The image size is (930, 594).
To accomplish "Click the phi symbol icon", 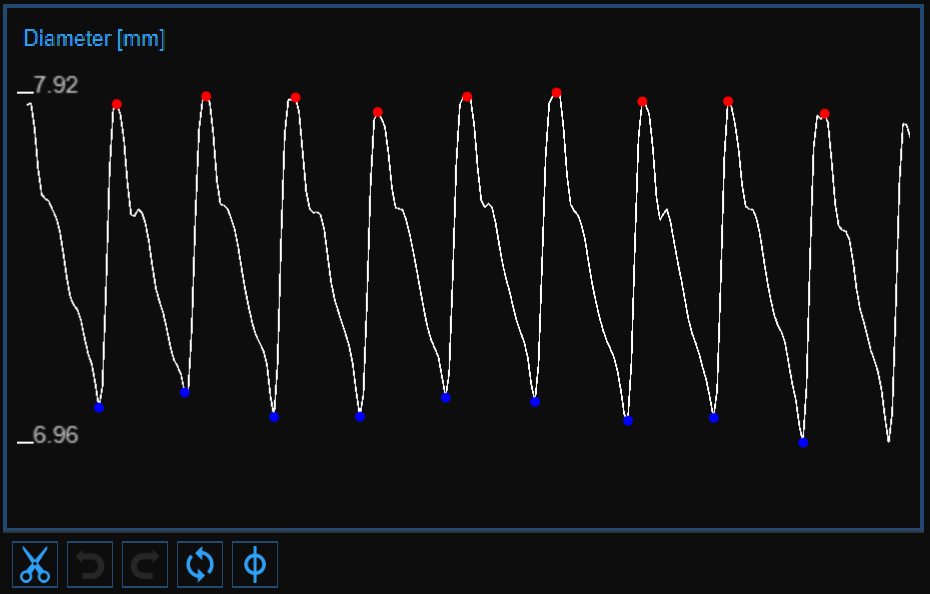I will click(x=255, y=565).
